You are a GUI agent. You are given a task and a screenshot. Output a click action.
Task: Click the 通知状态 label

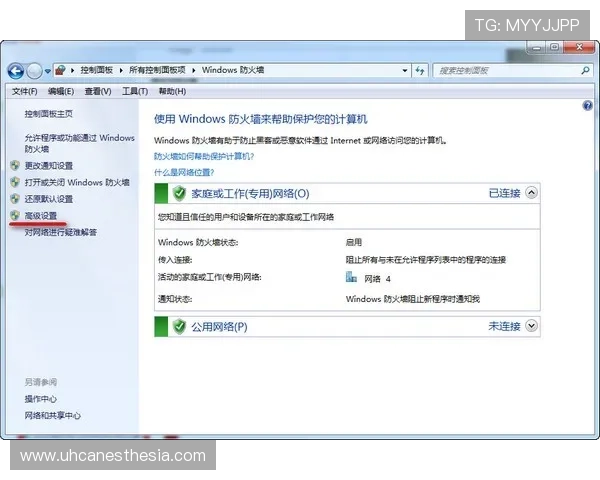click(x=175, y=299)
